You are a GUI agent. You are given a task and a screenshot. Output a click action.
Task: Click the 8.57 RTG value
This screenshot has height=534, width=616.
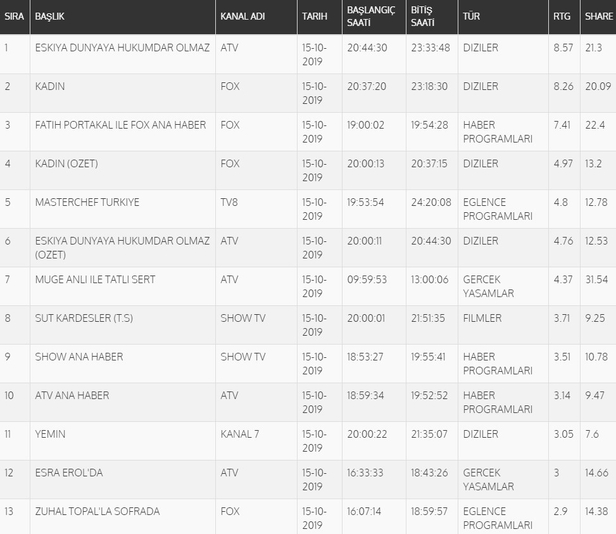563,47
